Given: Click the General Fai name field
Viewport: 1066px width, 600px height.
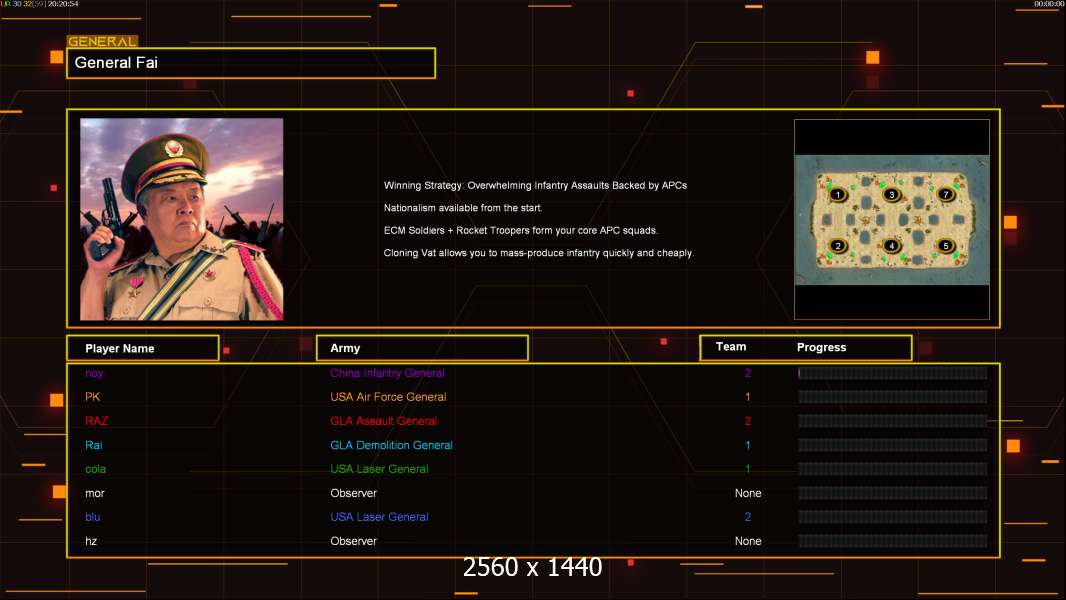Looking at the screenshot, I should [x=251, y=63].
